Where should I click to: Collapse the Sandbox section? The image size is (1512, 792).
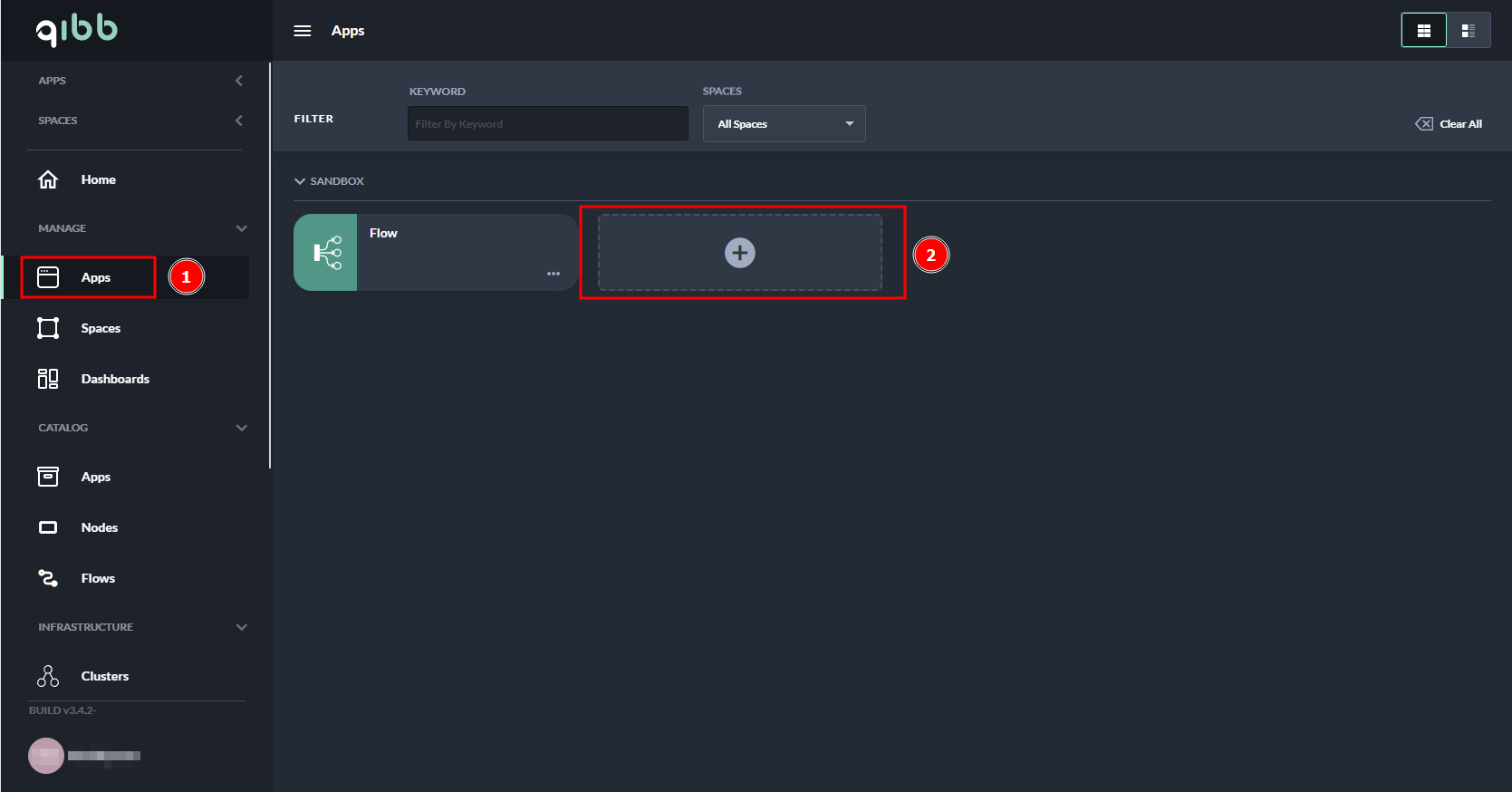(300, 181)
